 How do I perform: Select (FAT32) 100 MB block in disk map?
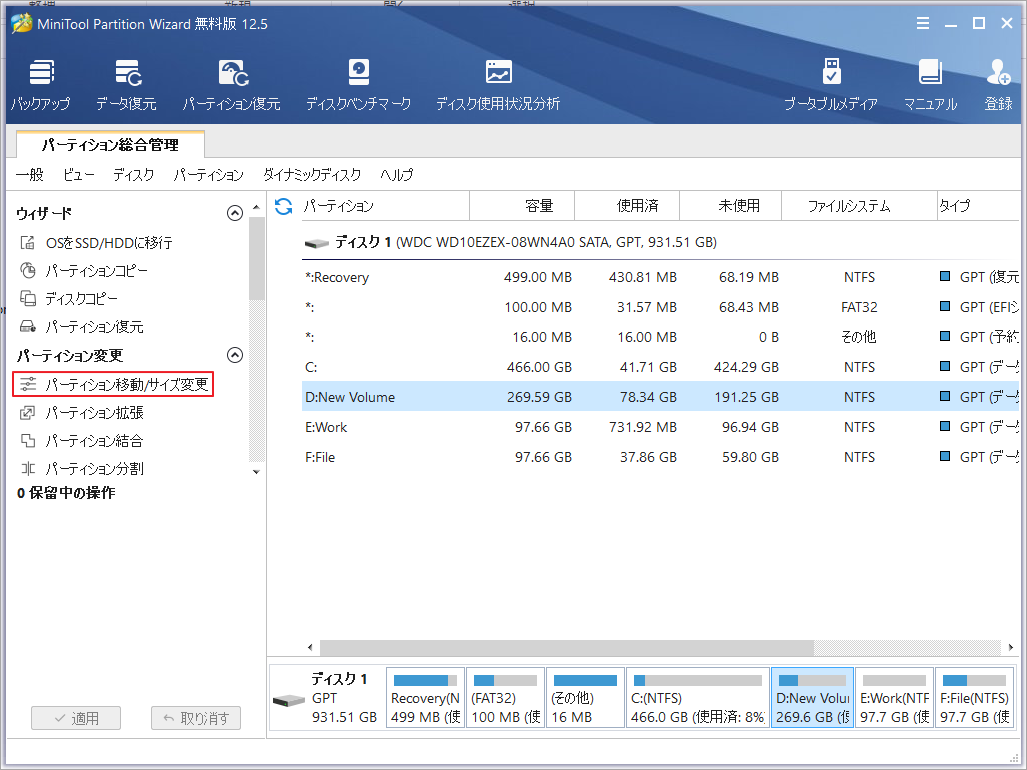pos(506,697)
